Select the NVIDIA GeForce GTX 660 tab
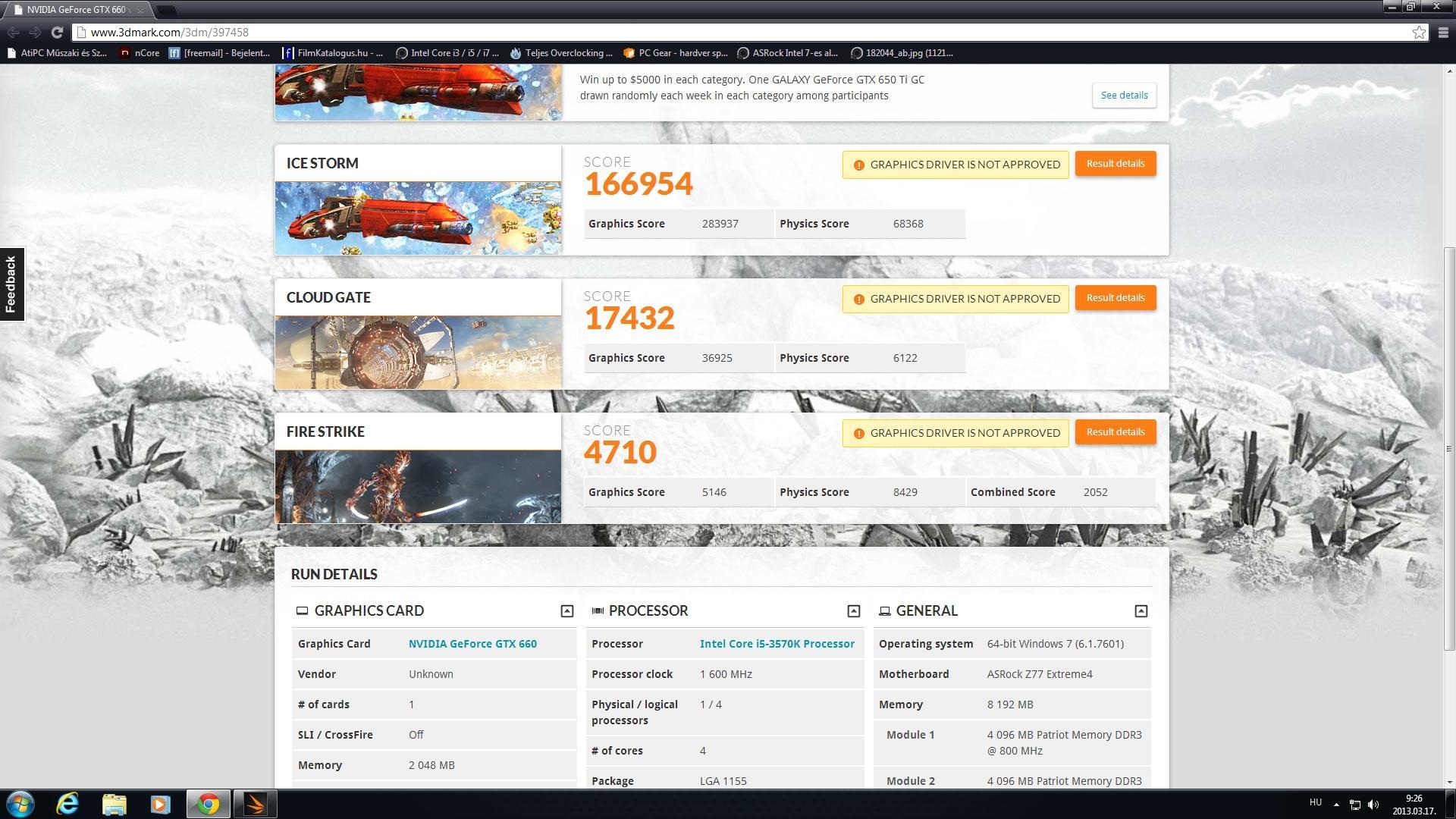The height and width of the screenshot is (819, 1456). pos(76,10)
